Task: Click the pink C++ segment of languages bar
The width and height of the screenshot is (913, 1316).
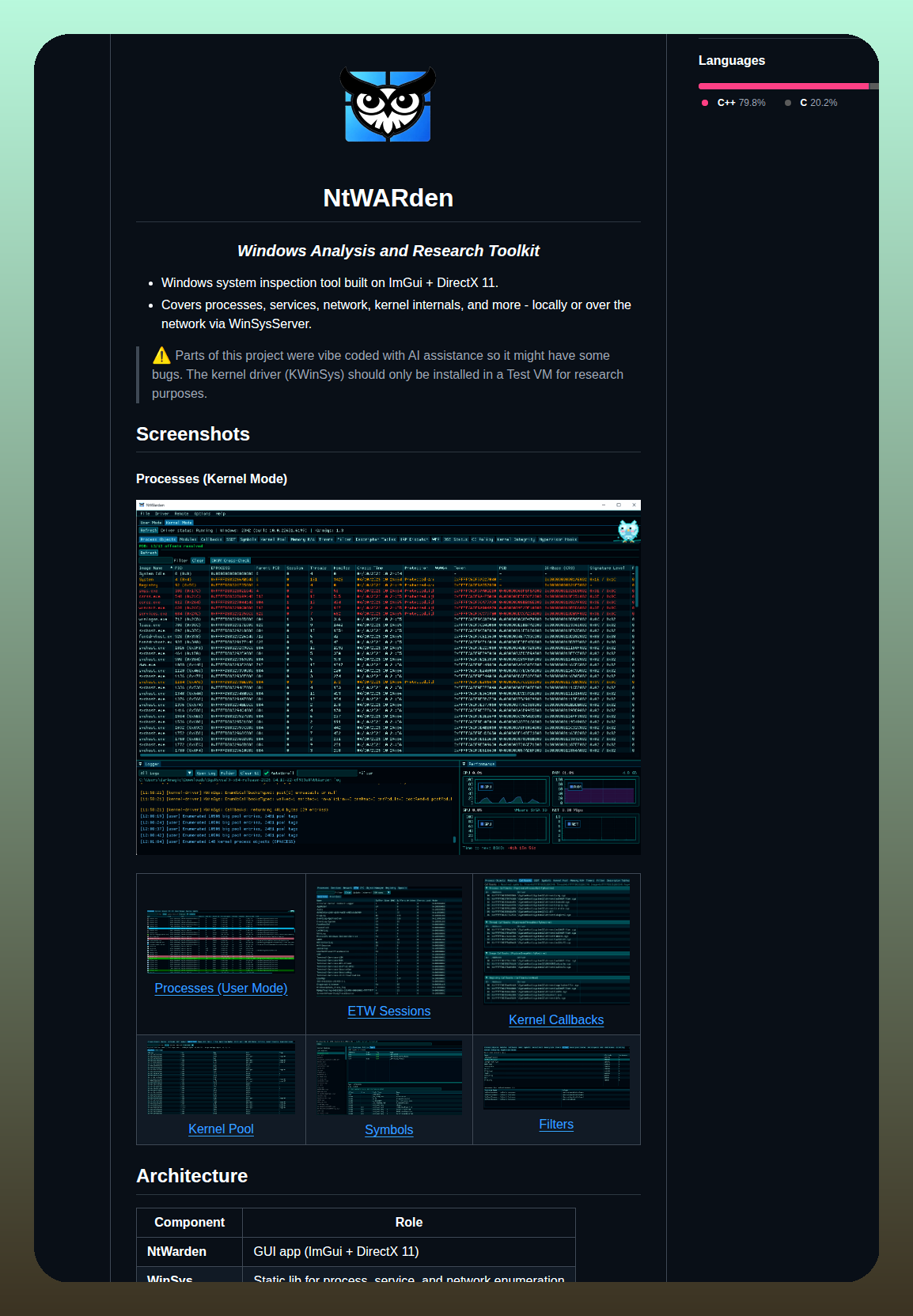Action: 783,86
